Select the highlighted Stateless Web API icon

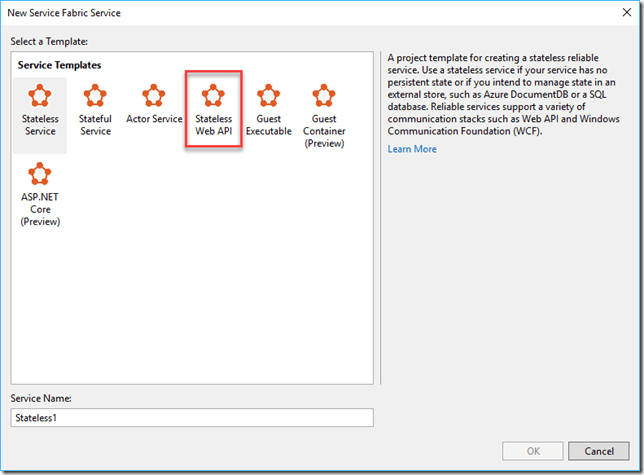[213, 96]
